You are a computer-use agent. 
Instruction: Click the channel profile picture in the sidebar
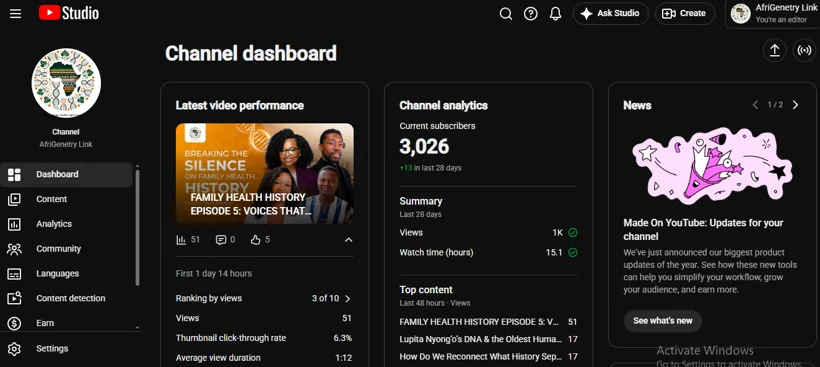click(x=66, y=83)
